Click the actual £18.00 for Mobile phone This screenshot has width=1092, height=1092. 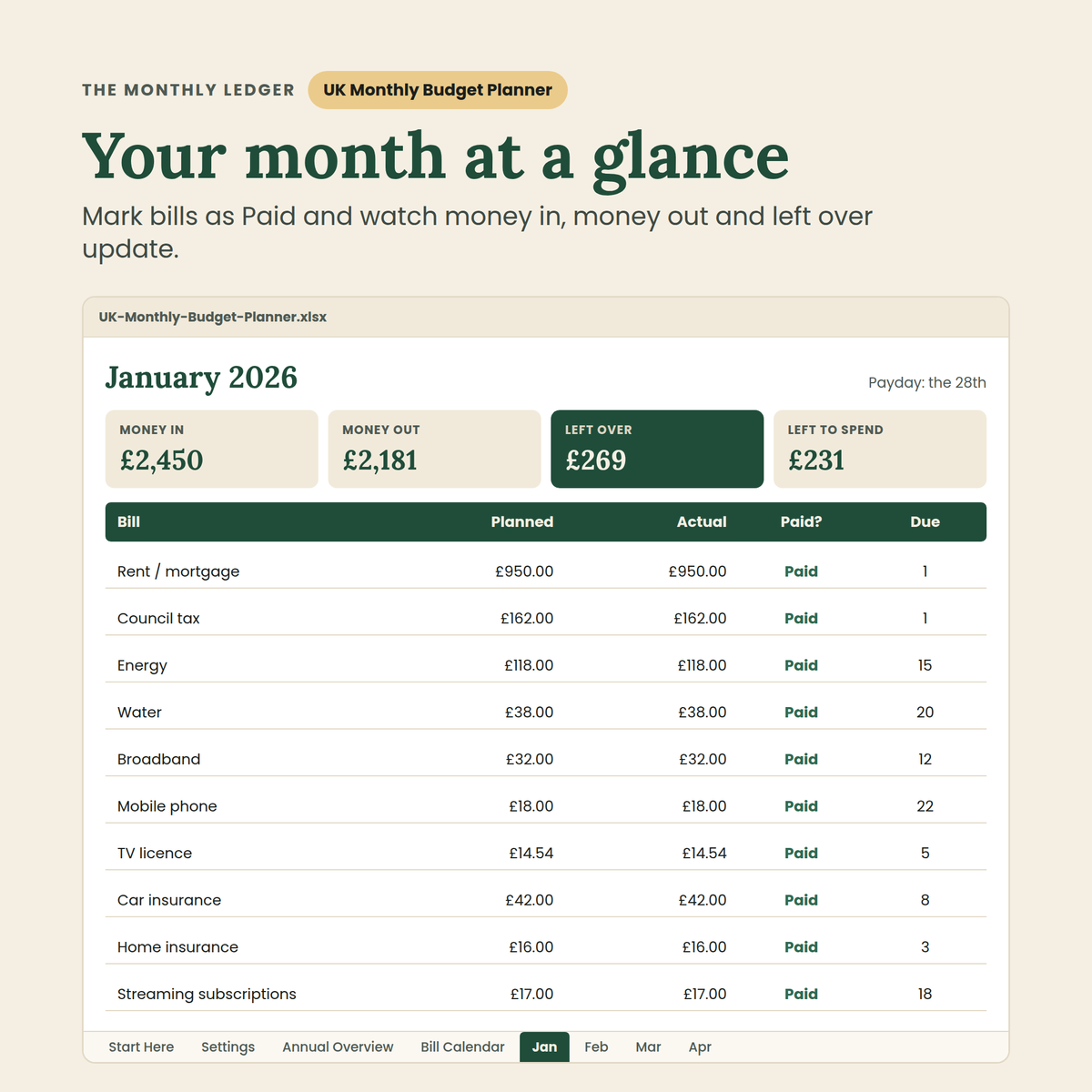[704, 806]
